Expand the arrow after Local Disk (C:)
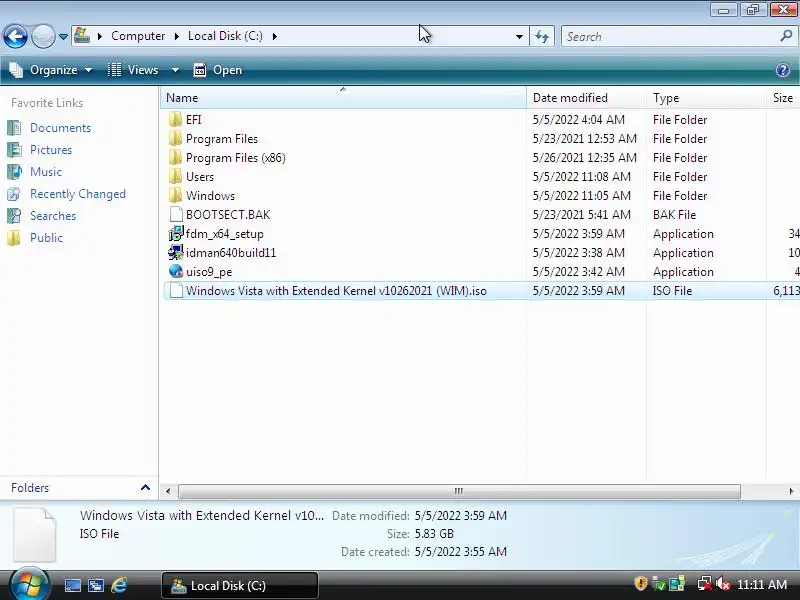Screen dimensions: 800x600 (x=274, y=36)
